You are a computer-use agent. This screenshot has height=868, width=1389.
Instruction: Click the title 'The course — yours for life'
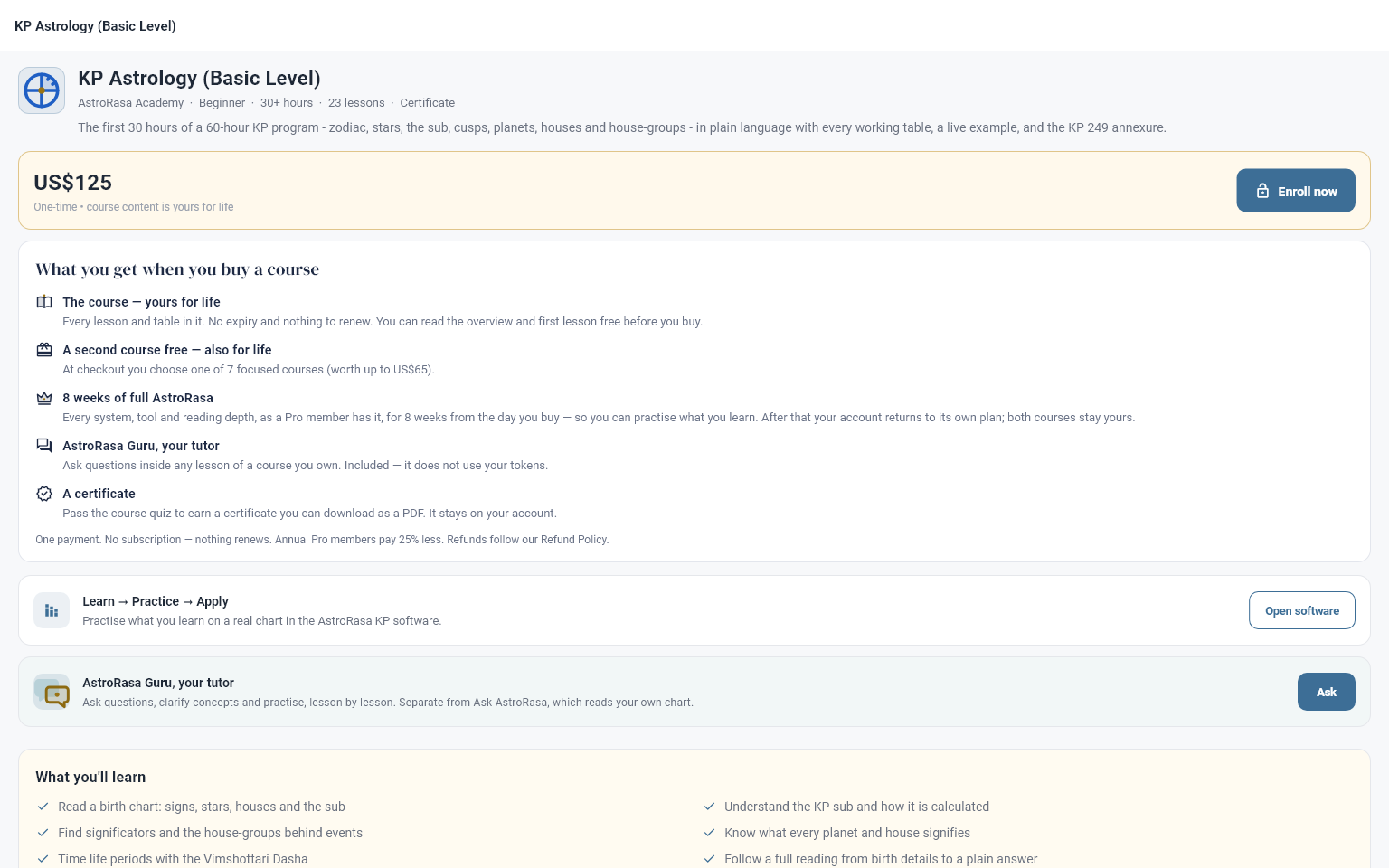[141, 302]
